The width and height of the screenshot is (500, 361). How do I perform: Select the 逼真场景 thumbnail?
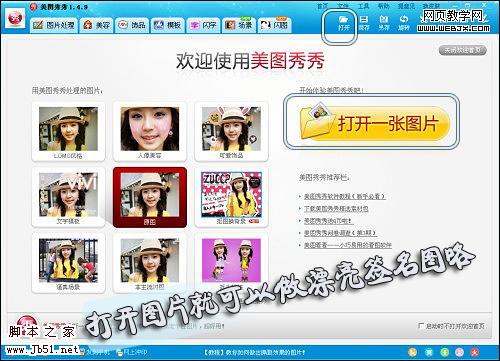pos(68,263)
